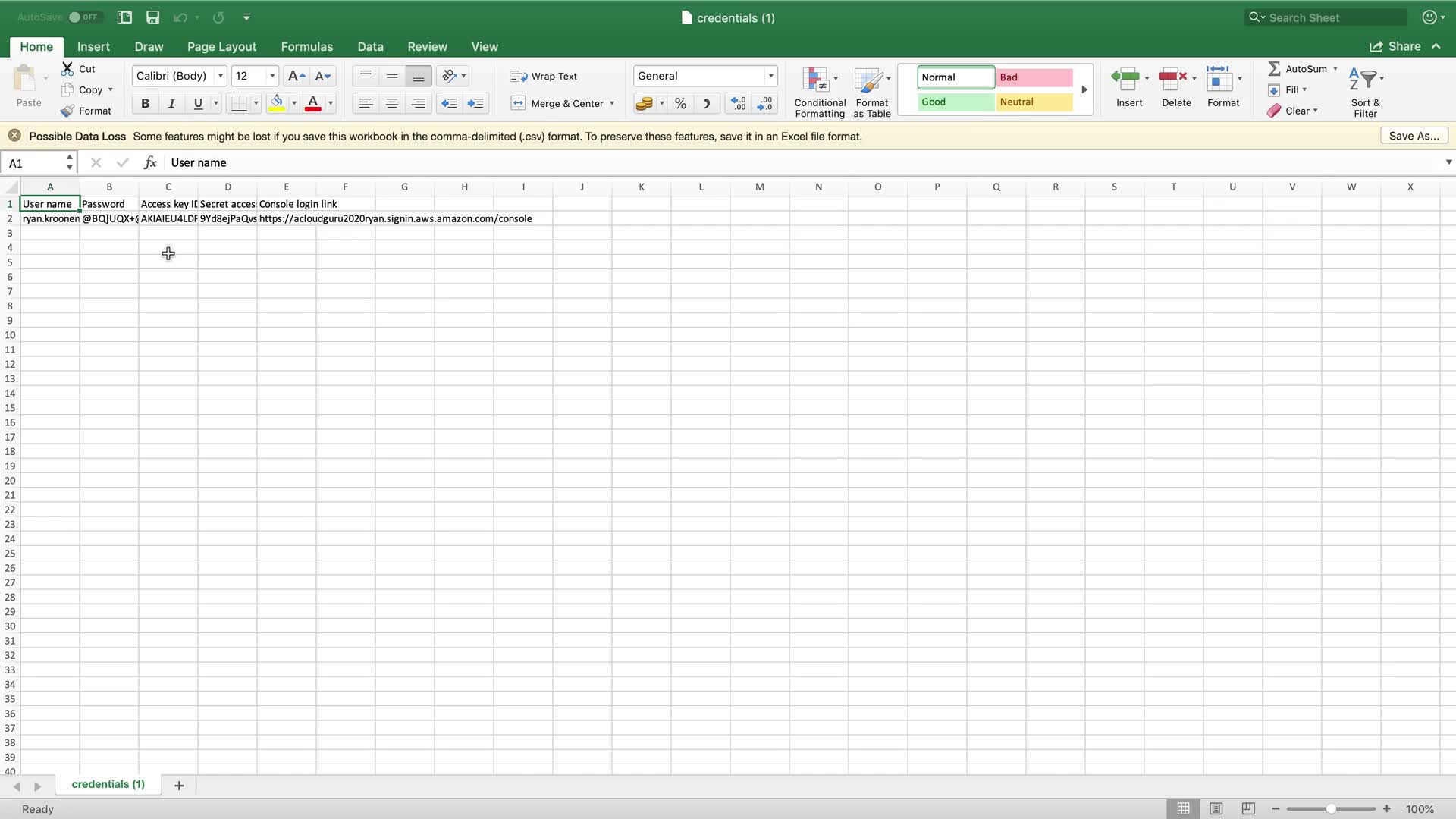This screenshot has height=819, width=1456.
Task: Click the Save As... button
Action: 1414,136
